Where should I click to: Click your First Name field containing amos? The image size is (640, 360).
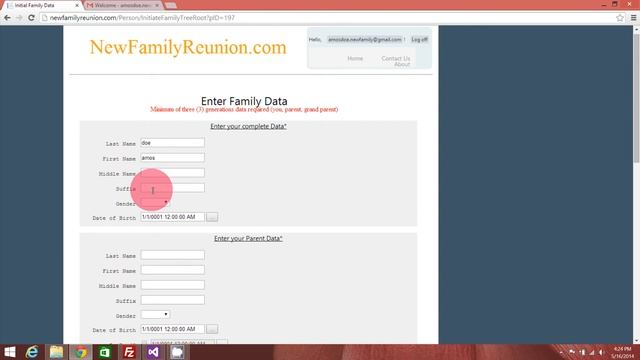point(173,158)
